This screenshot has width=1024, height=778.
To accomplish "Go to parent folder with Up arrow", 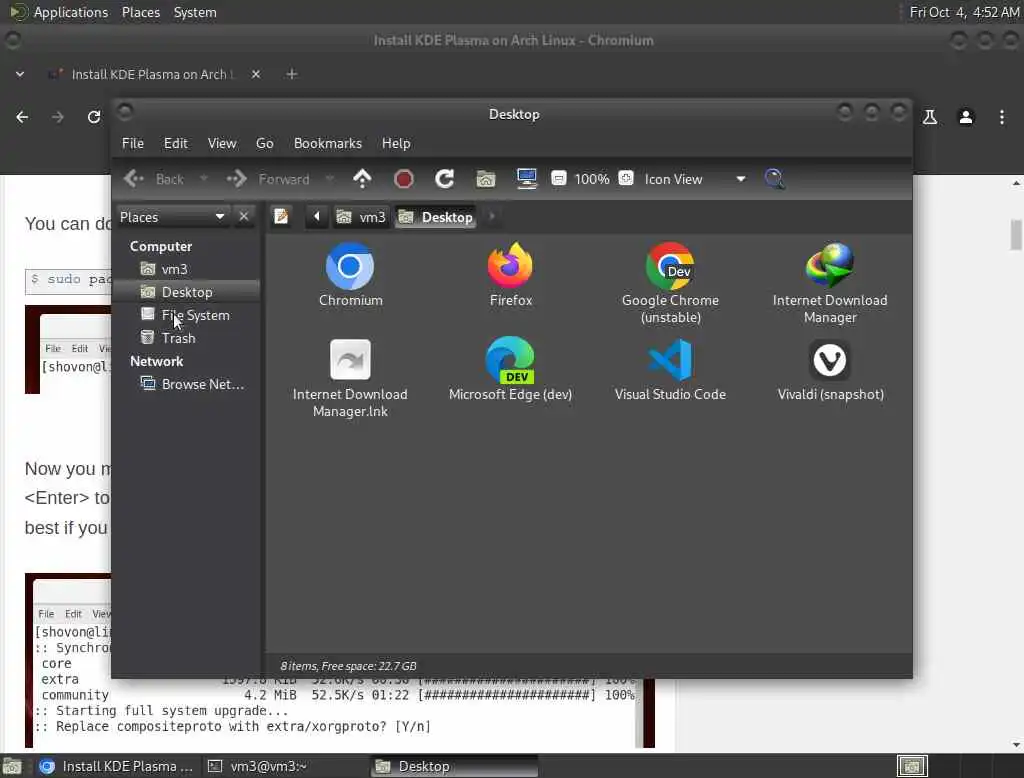I will pos(362,178).
